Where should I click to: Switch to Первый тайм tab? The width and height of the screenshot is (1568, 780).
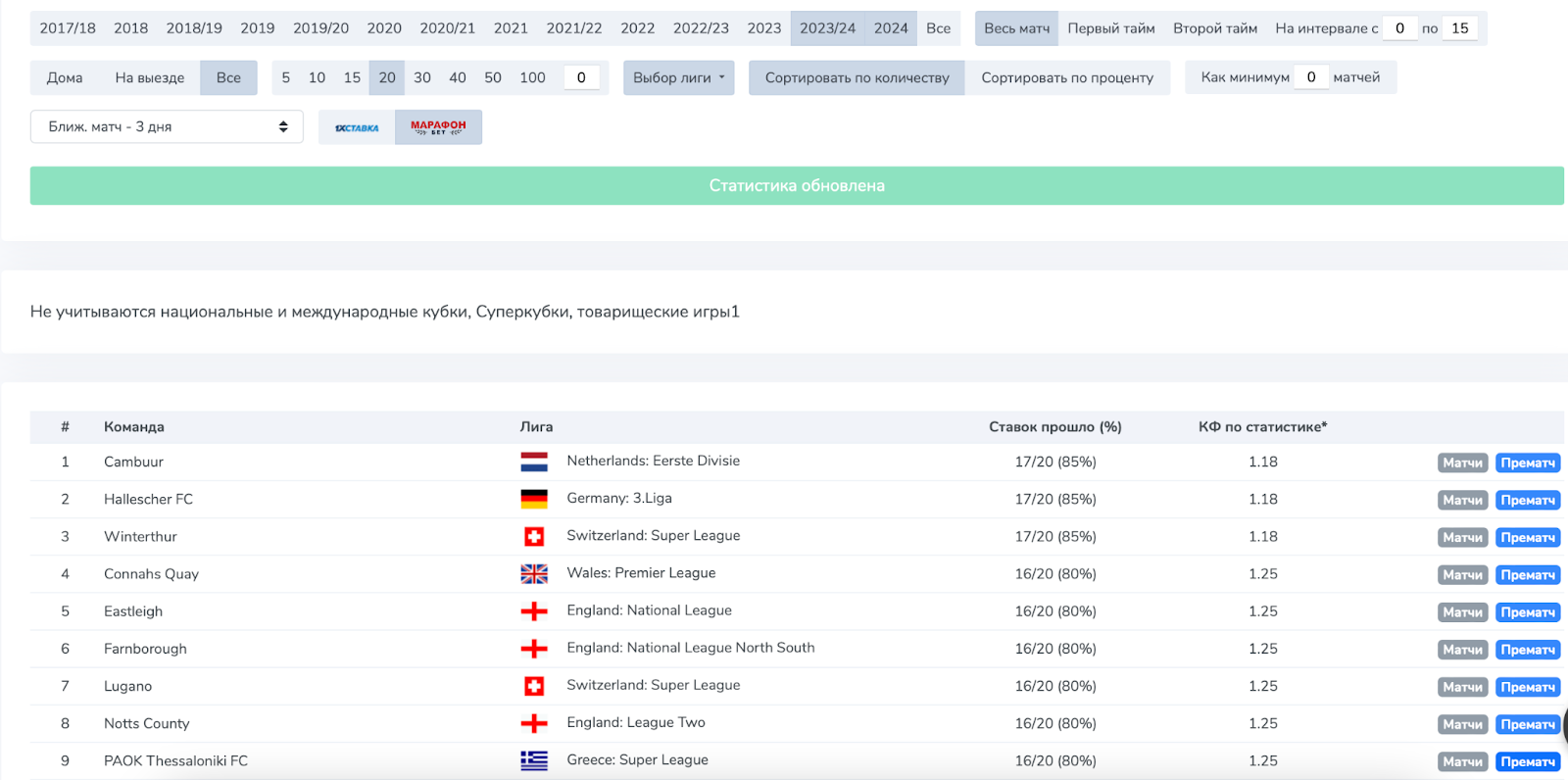coord(1111,28)
